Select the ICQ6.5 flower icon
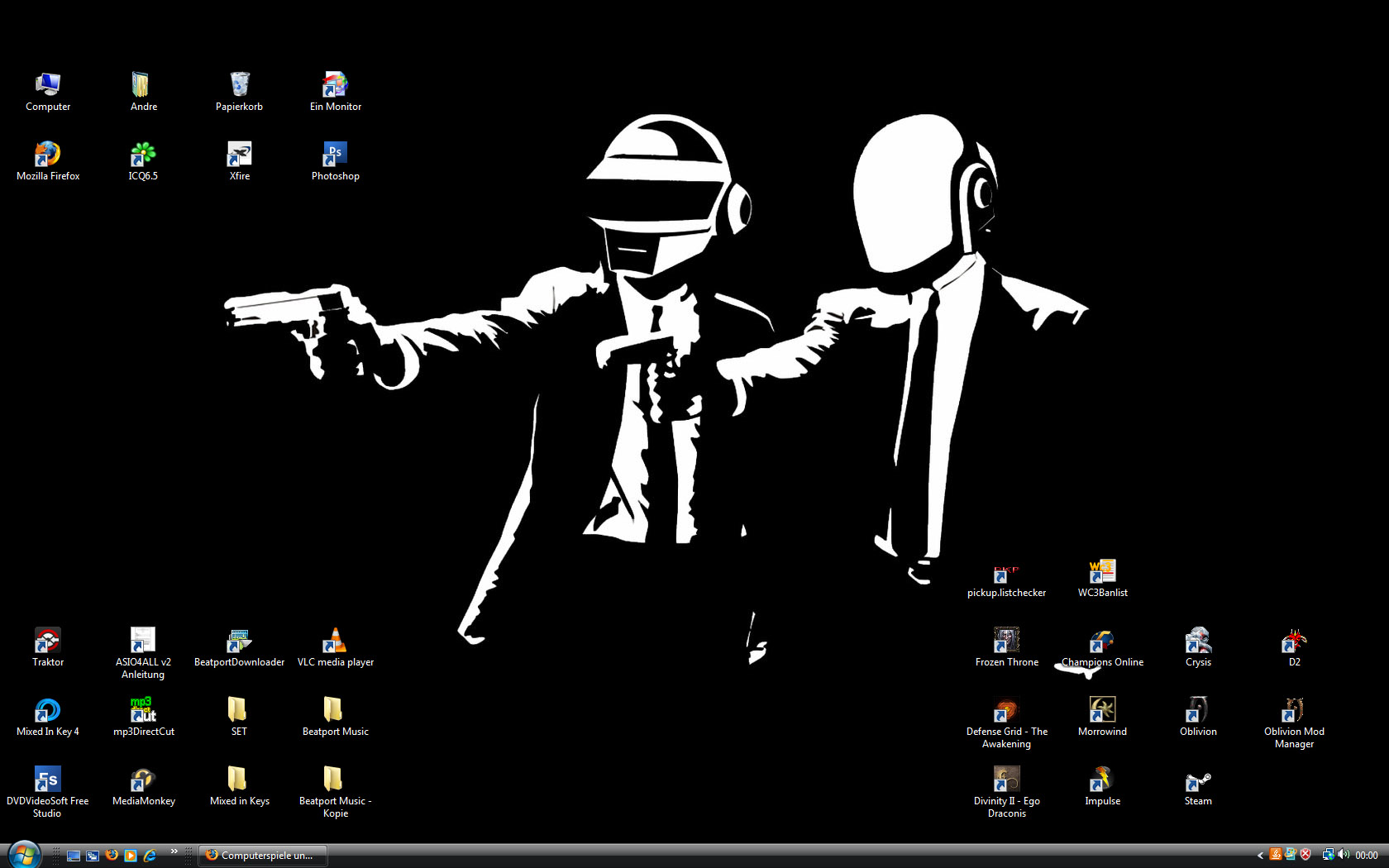 coord(143,161)
